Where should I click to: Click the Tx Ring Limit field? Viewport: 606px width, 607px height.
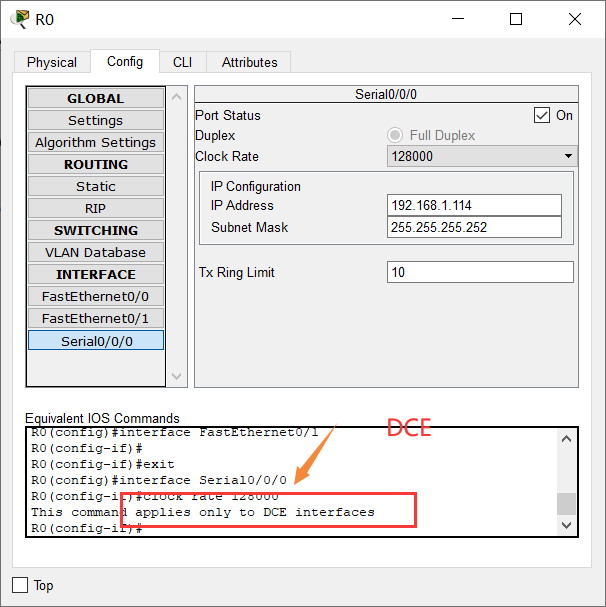[x=480, y=272]
